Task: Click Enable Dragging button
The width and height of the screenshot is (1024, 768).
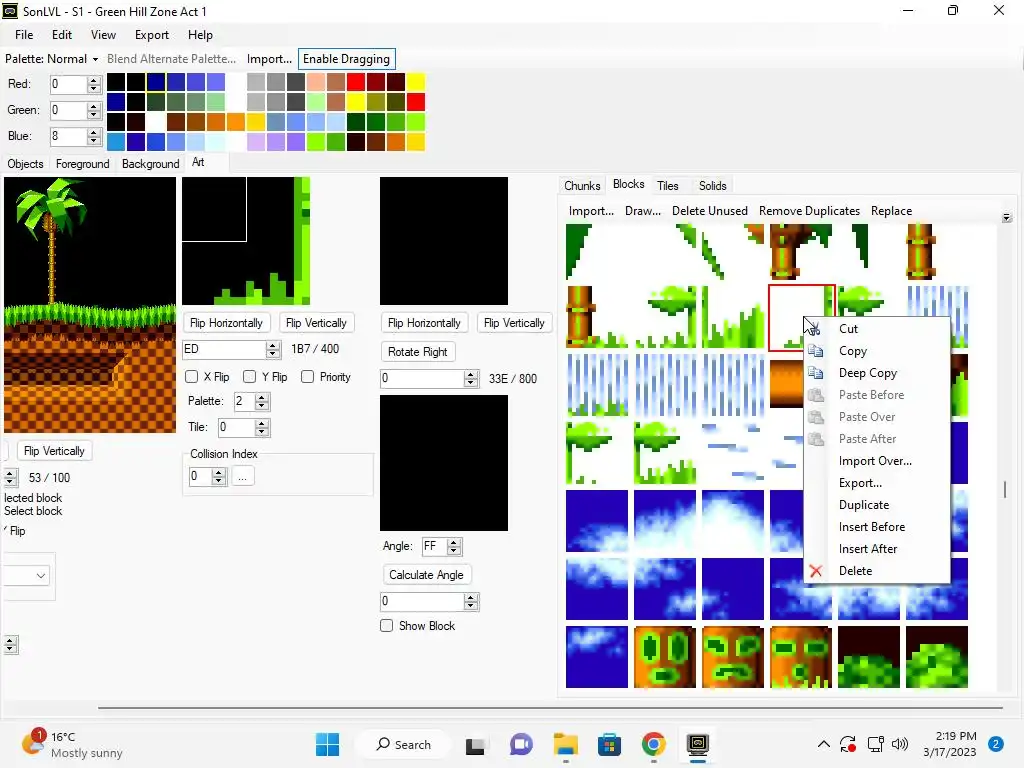Action: (x=346, y=59)
